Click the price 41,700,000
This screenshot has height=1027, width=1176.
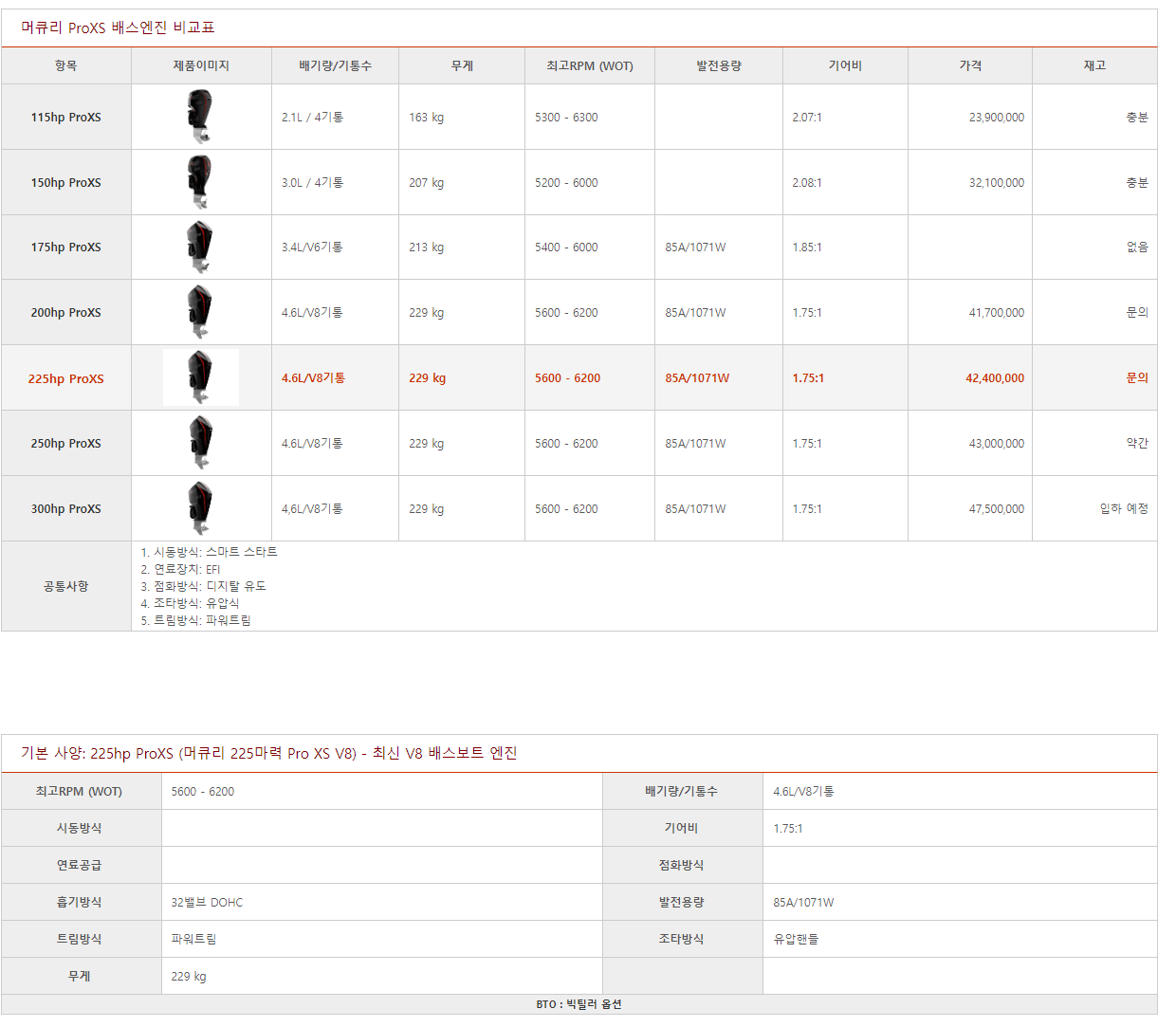click(997, 313)
